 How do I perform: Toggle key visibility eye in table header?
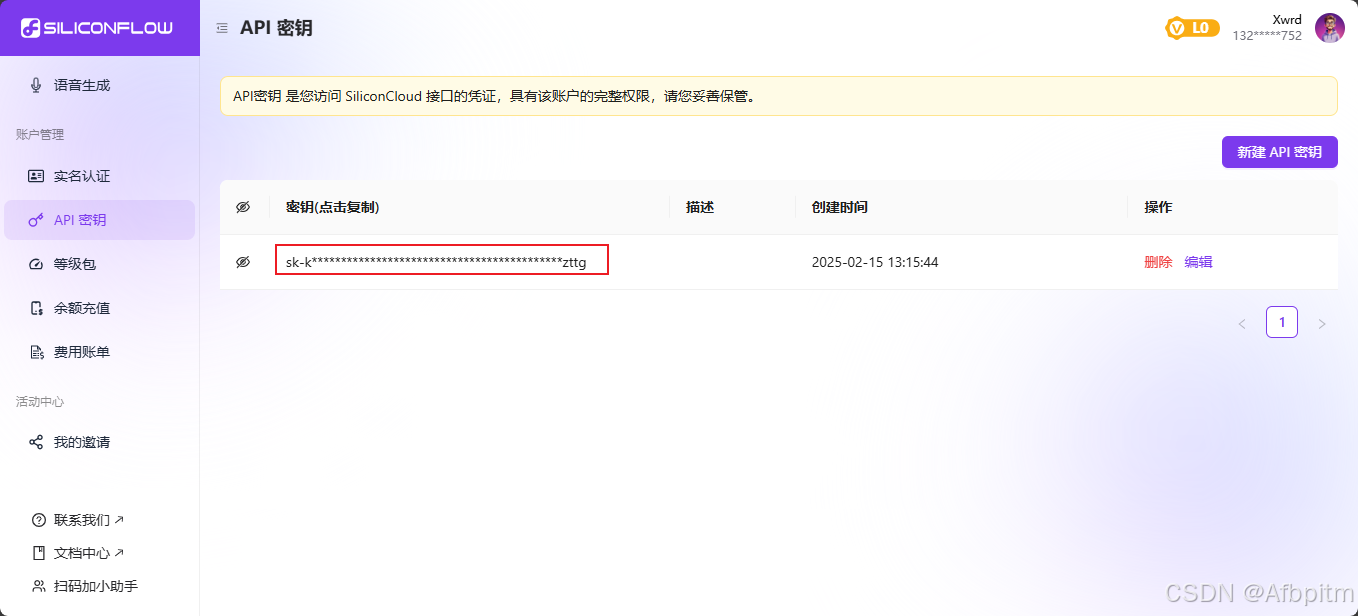click(243, 207)
